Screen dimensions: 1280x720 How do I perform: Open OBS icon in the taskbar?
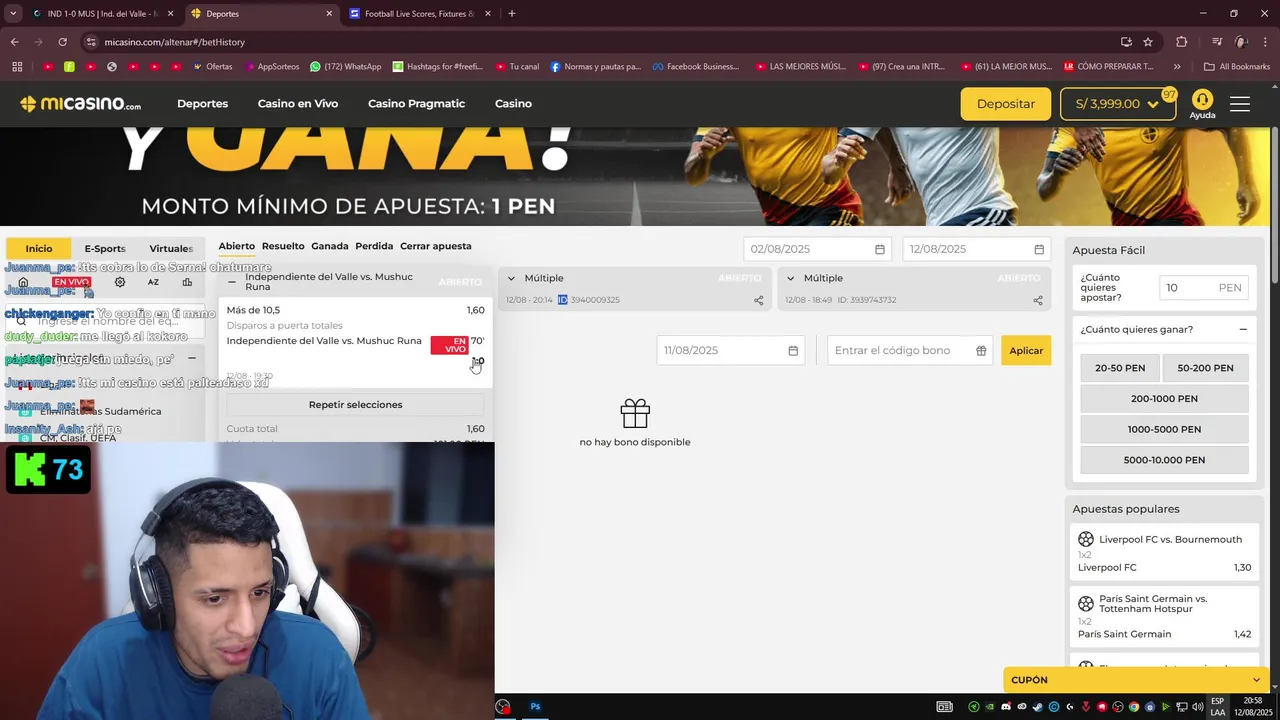pos(502,706)
